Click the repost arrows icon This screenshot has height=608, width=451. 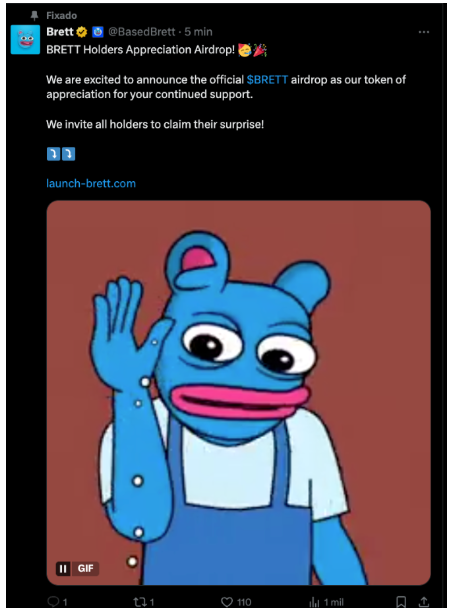(x=140, y=602)
